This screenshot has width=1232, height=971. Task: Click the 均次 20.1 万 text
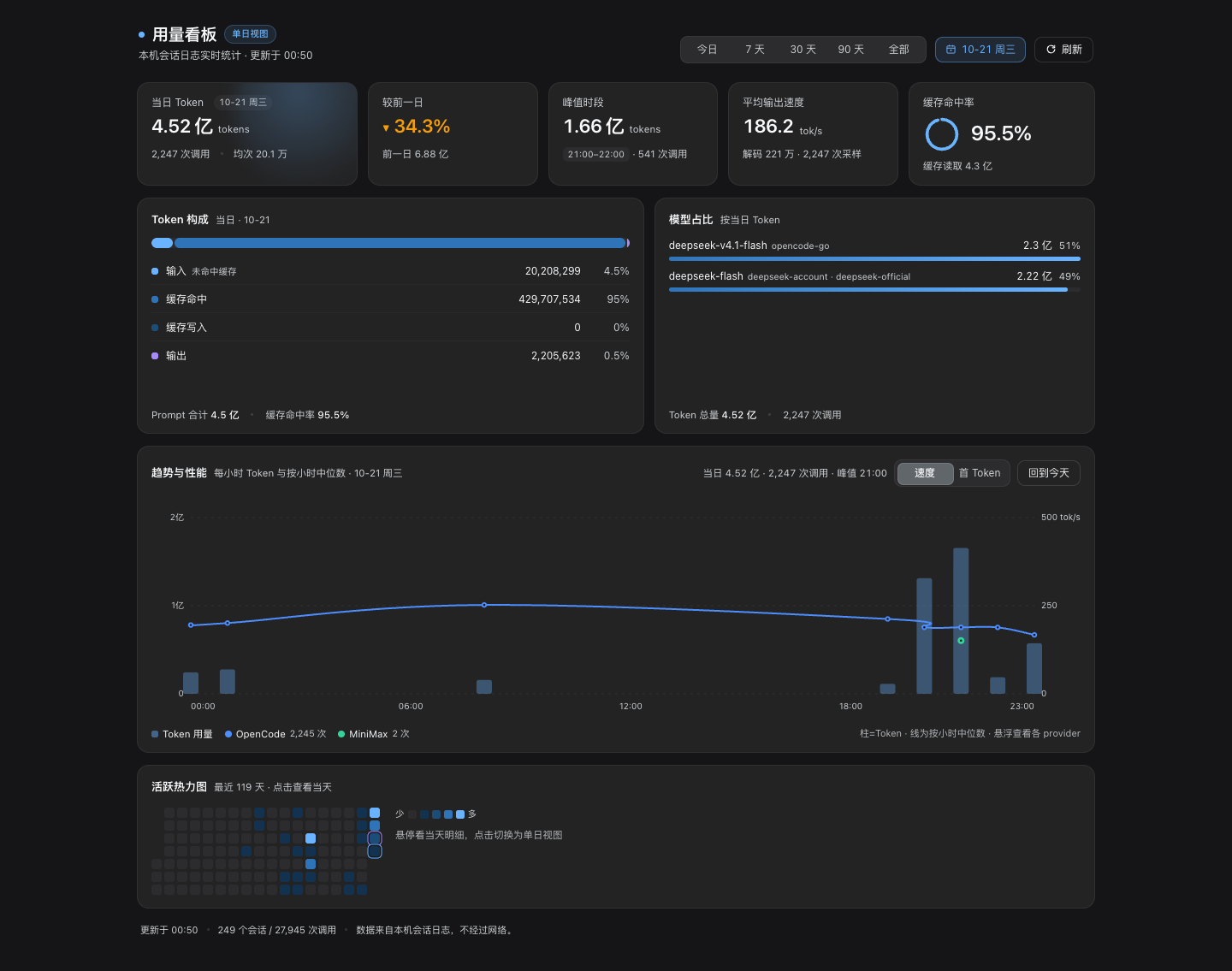pyautogui.click(x=260, y=154)
